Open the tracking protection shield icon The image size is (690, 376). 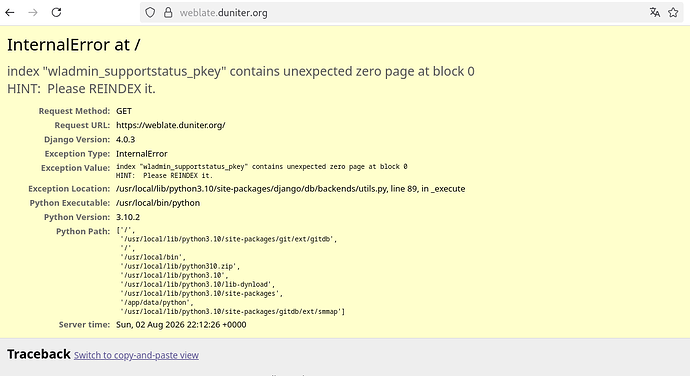[150, 13]
